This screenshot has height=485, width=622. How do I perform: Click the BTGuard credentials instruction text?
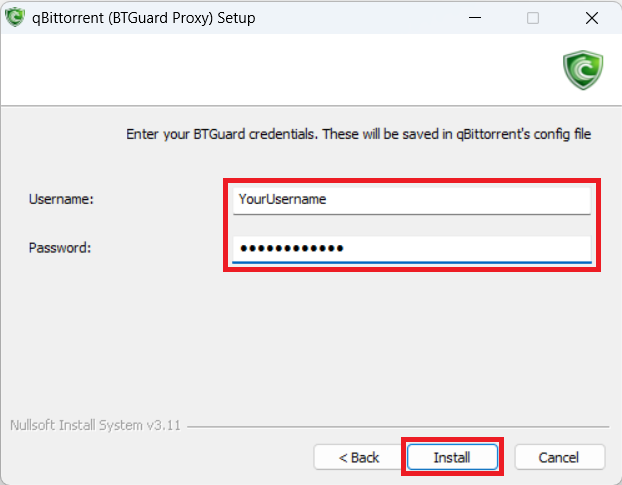point(359,133)
